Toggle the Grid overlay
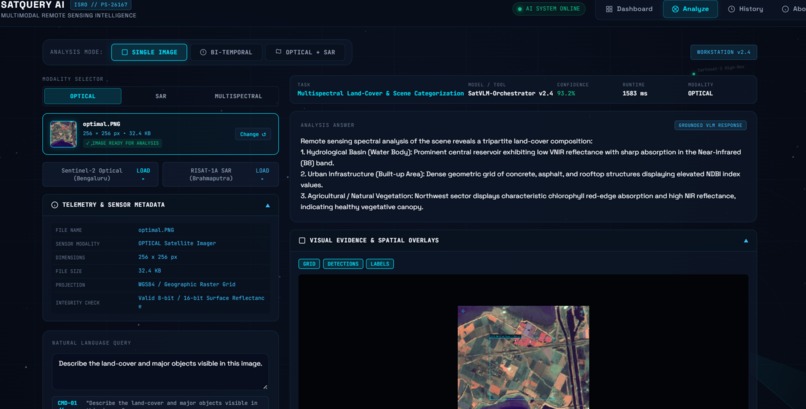Screen dimensions: 806x409 (x=309, y=264)
